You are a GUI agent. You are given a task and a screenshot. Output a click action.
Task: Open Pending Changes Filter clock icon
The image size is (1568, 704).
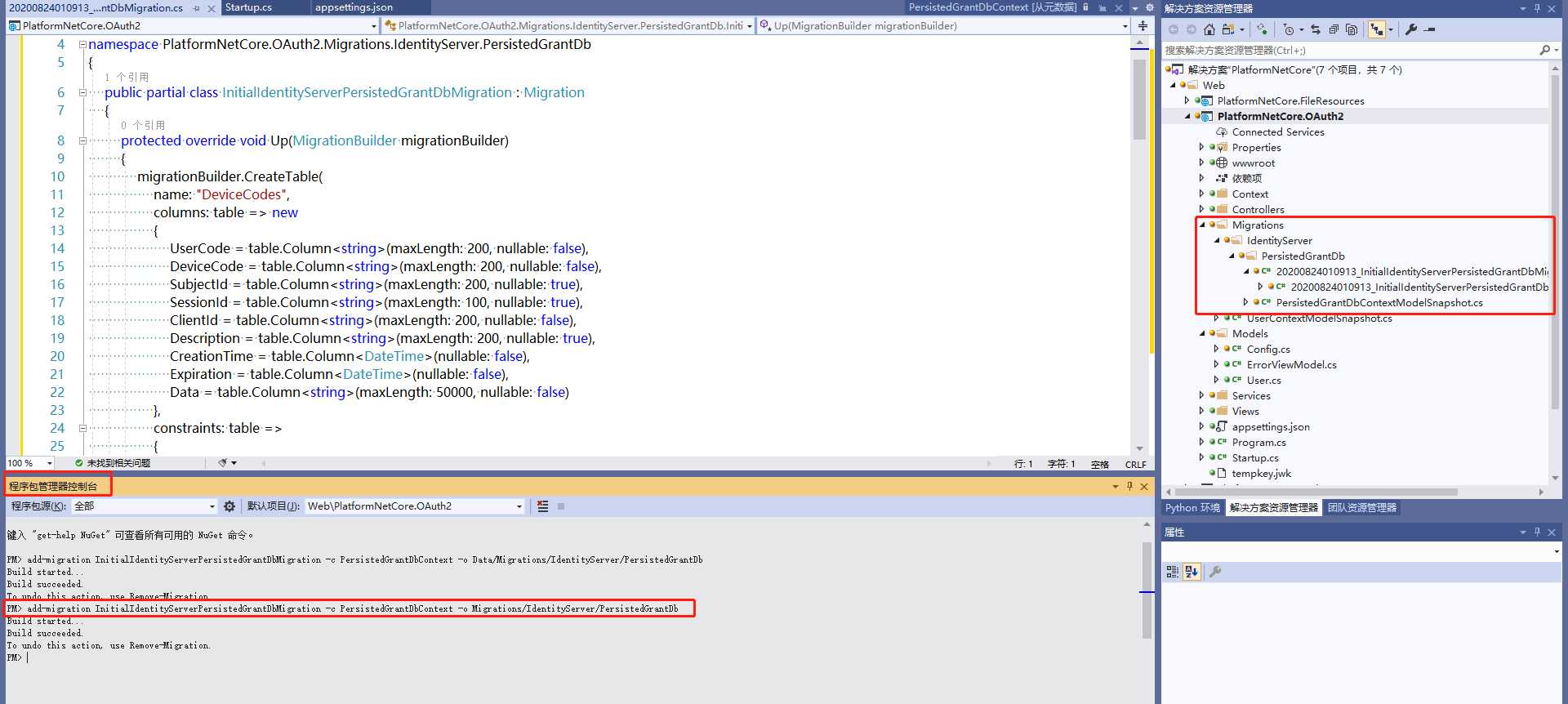pyautogui.click(x=1289, y=29)
